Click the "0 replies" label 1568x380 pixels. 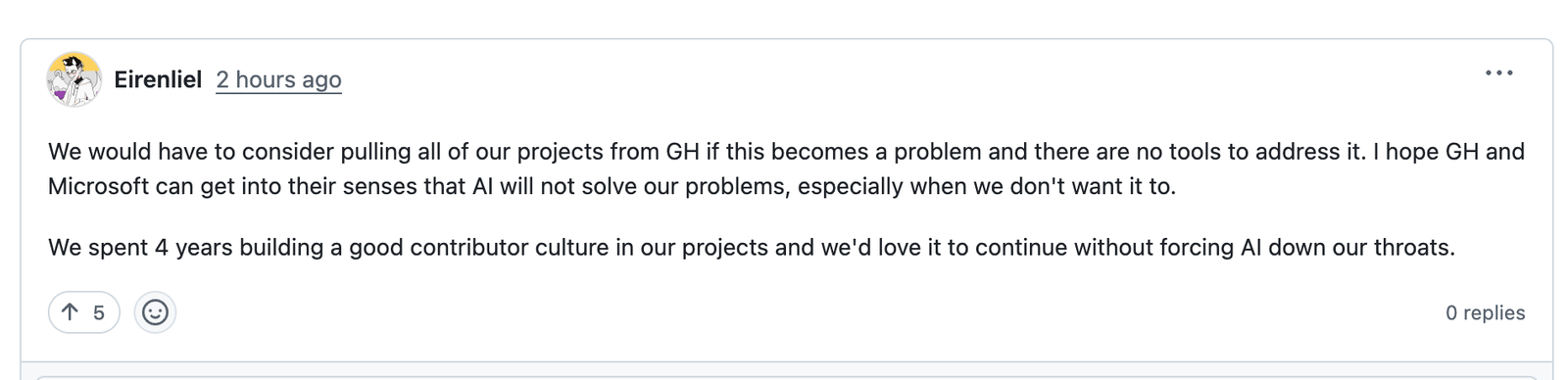[1485, 312]
